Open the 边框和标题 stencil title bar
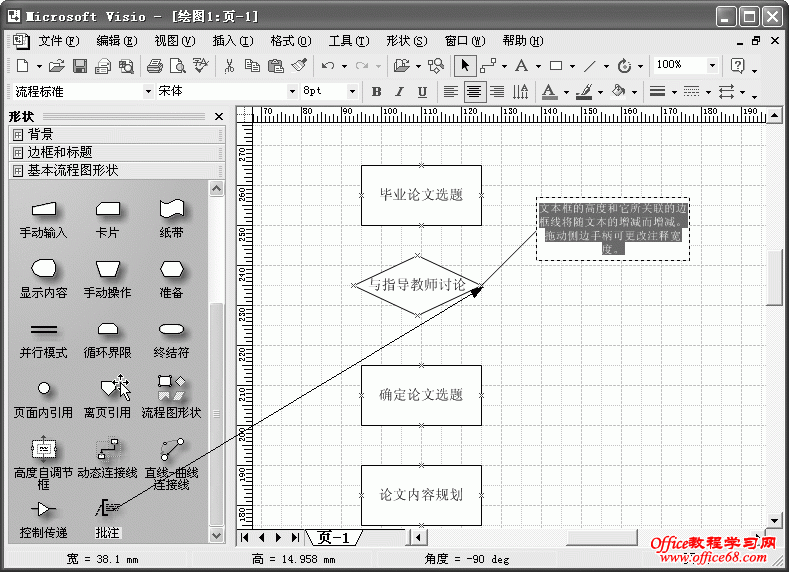 (x=60, y=152)
